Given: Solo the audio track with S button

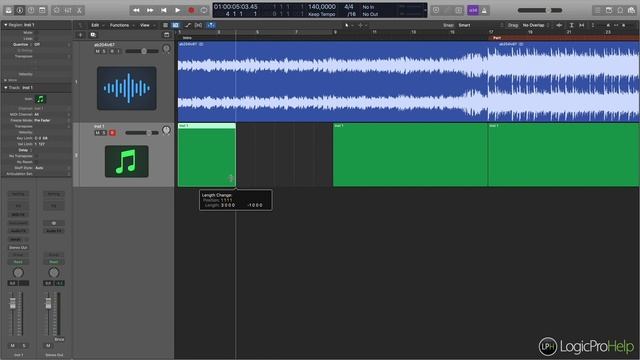Looking at the screenshot, I should [x=104, y=51].
